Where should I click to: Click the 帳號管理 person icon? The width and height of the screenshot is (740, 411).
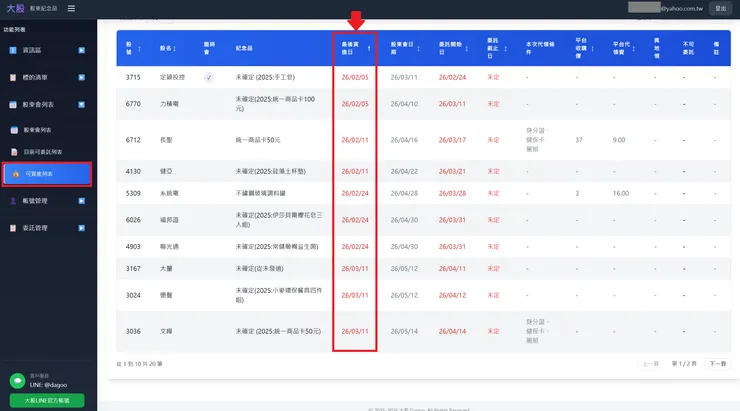click(x=13, y=201)
